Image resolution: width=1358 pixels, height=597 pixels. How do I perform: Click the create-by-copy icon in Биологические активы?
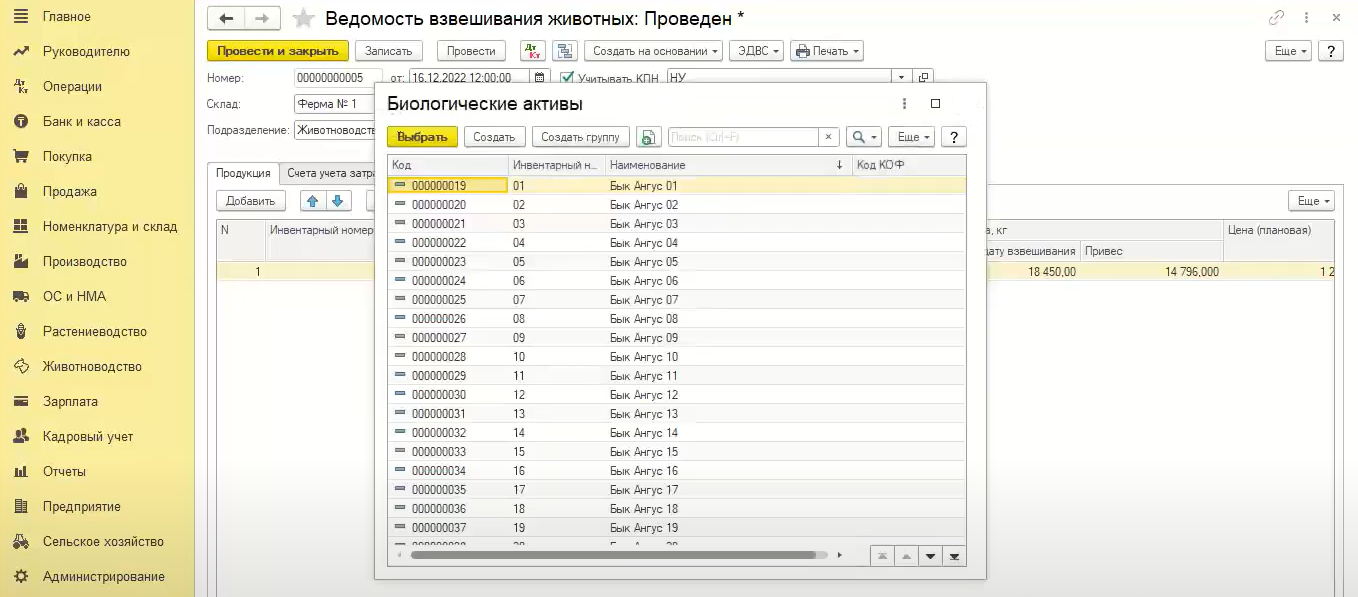click(x=649, y=137)
